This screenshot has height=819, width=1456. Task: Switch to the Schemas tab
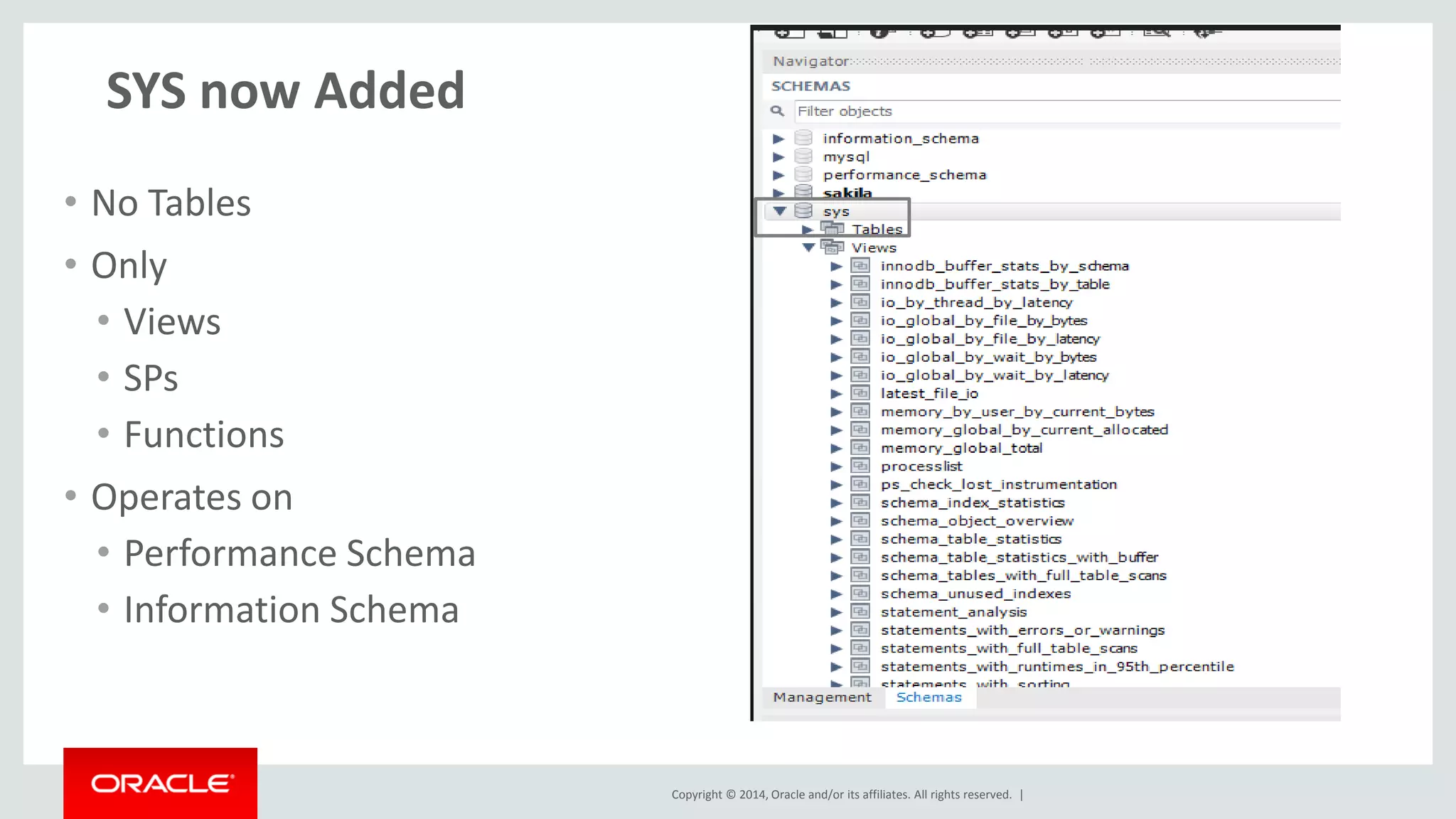pyautogui.click(x=929, y=697)
